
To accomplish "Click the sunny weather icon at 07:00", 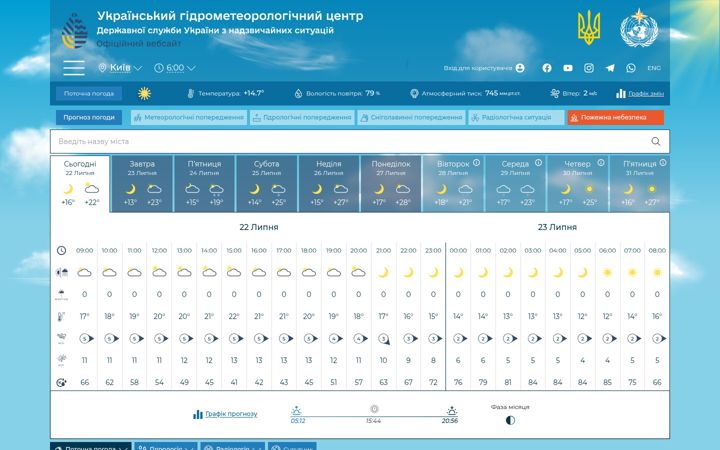I will click(632, 272).
